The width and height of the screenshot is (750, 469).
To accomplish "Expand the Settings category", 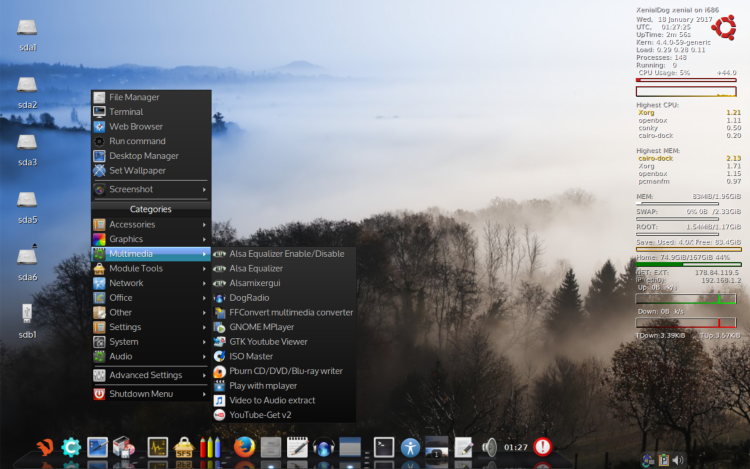I will pos(151,327).
